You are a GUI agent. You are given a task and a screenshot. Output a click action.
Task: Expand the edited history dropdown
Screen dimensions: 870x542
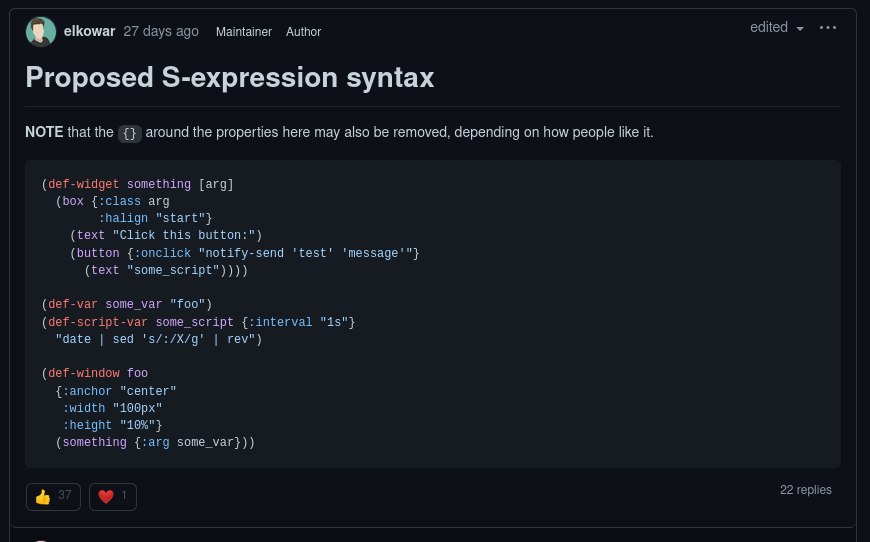coord(777,27)
